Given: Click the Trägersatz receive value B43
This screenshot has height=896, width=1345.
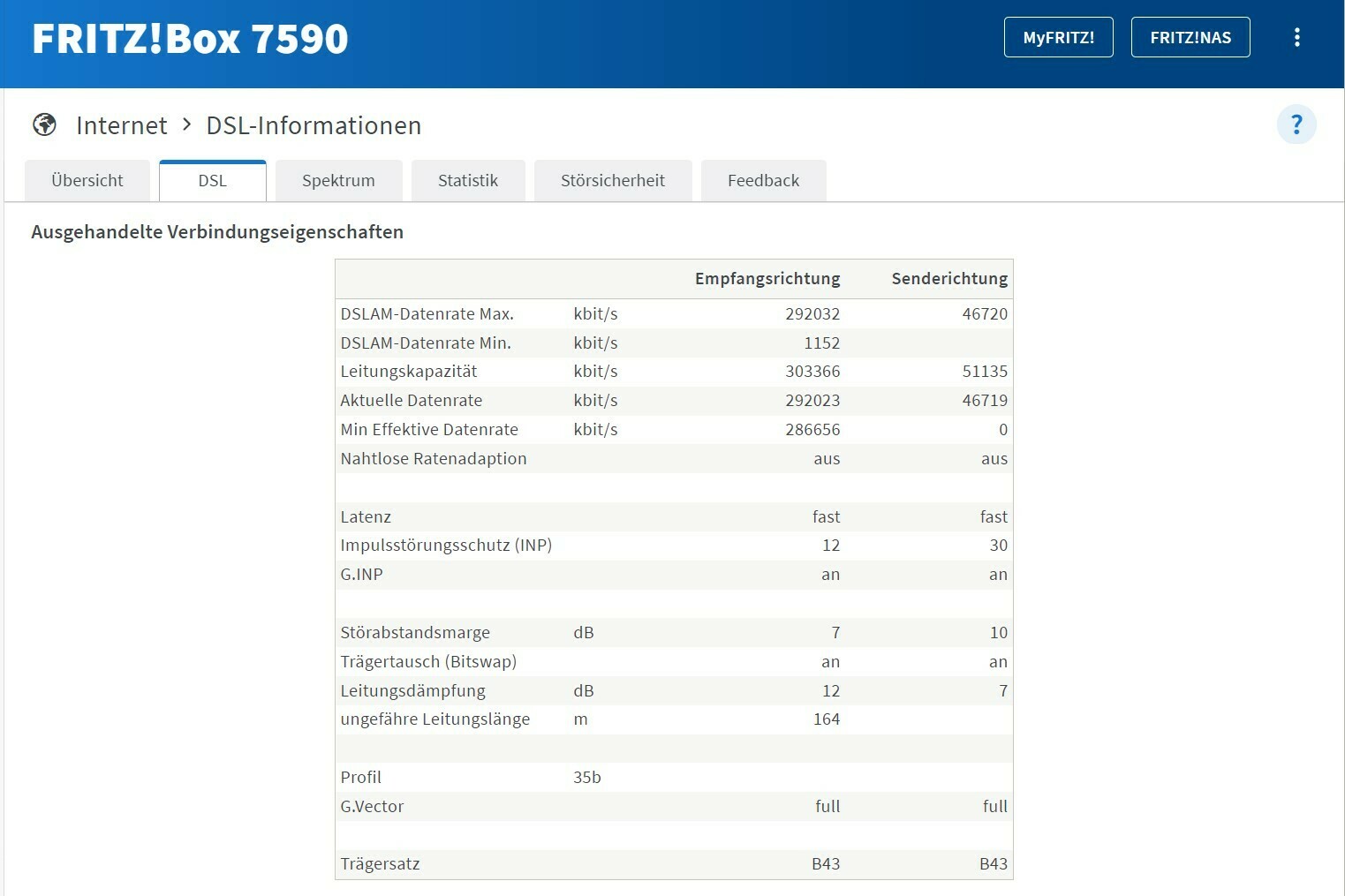Looking at the screenshot, I should point(826,864).
